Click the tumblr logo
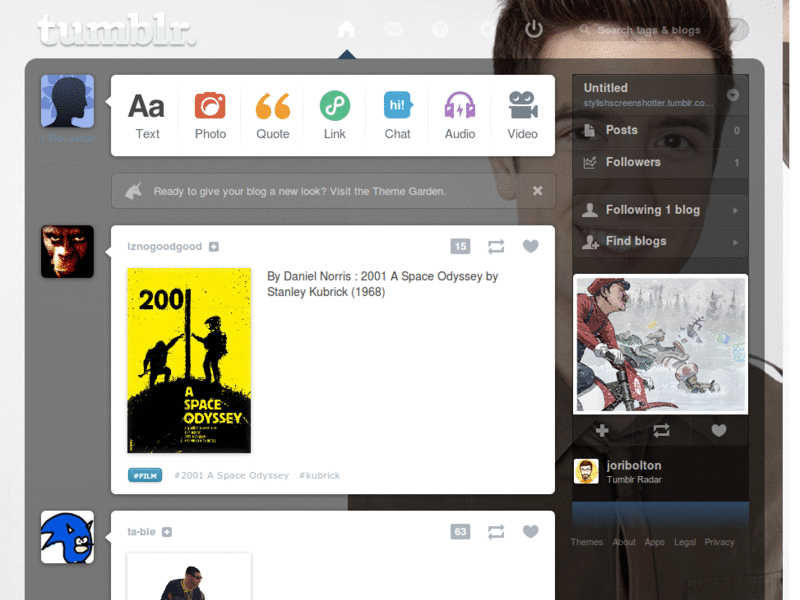This screenshot has height=600, width=800. tap(117, 30)
